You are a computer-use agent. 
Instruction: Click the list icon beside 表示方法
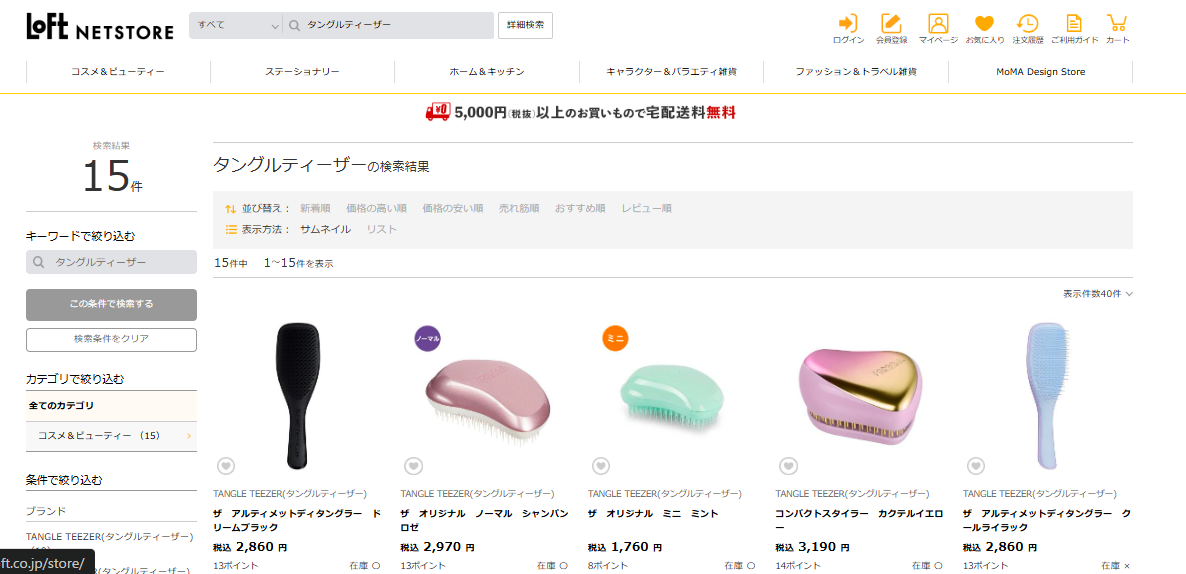tap(231, 229)
